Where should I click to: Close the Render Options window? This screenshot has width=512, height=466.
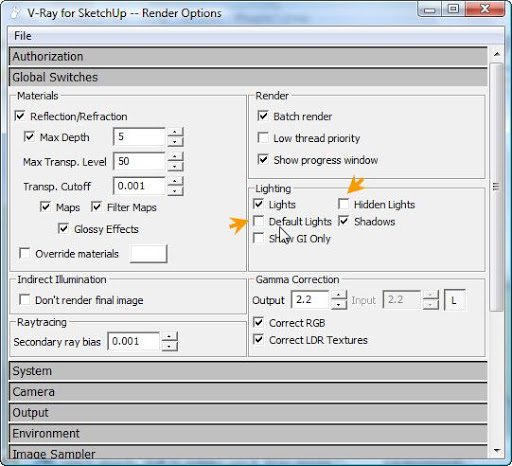[x=485, y=9]
